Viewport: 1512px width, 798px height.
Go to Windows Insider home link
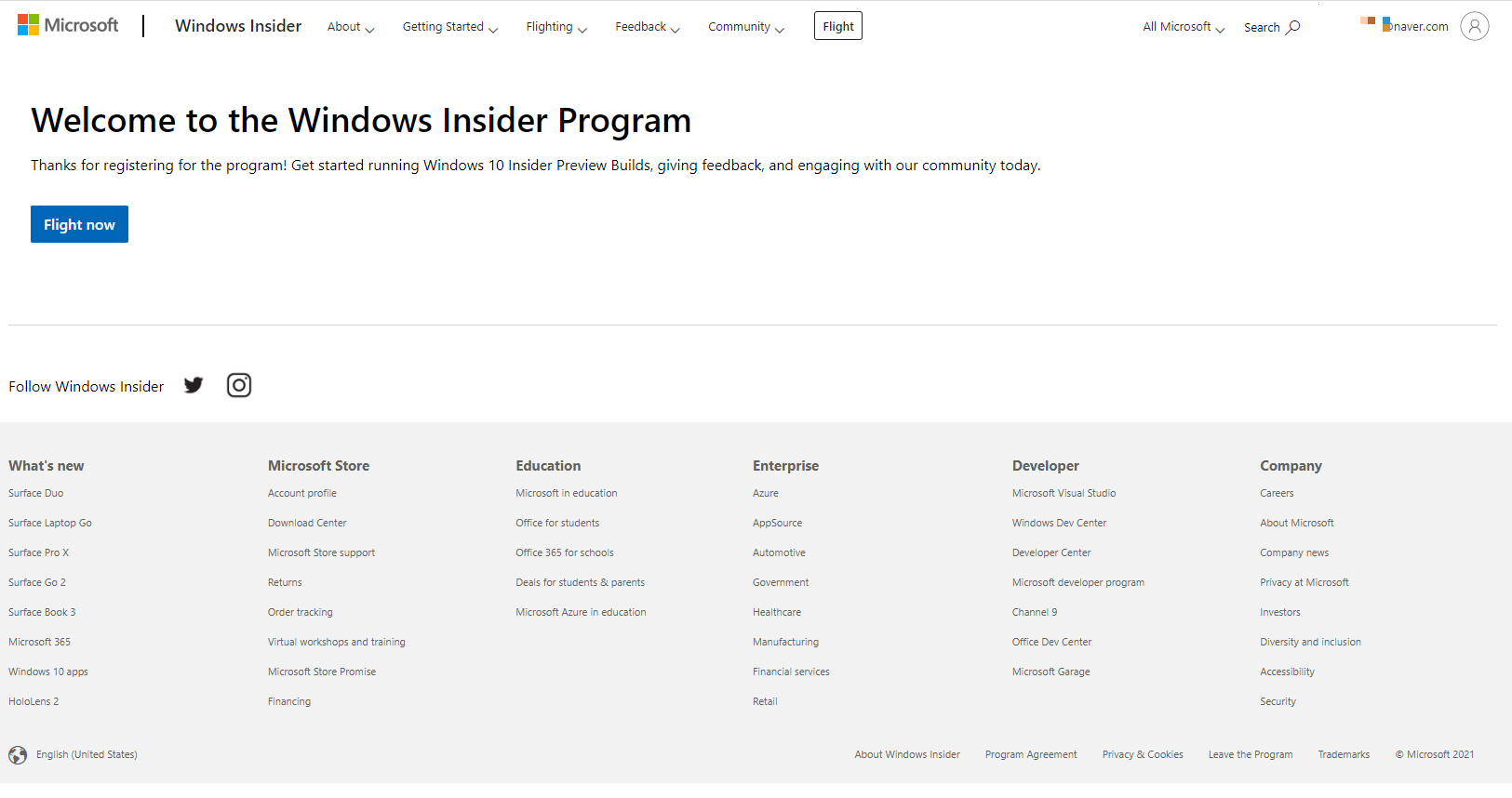(238, 26)
